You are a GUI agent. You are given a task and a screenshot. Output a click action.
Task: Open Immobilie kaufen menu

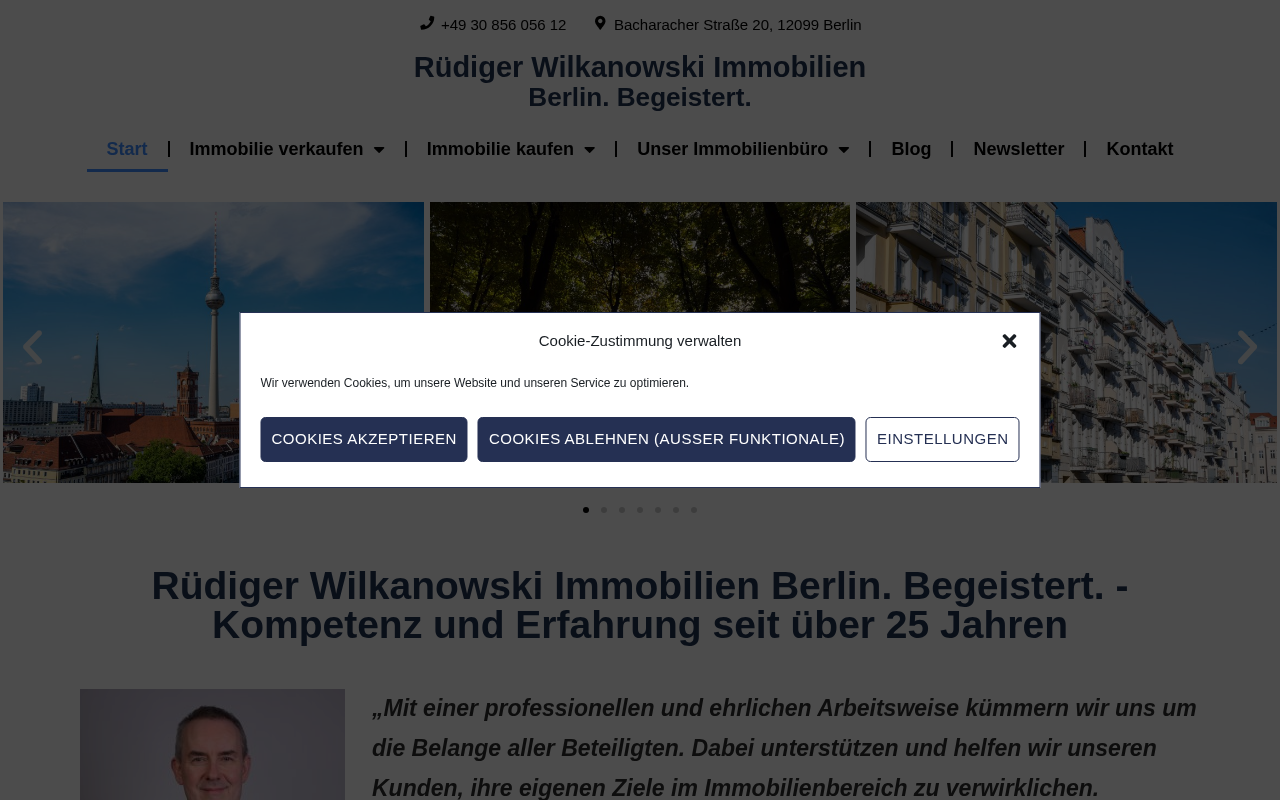pyautogui.click(x=500, y=149)
